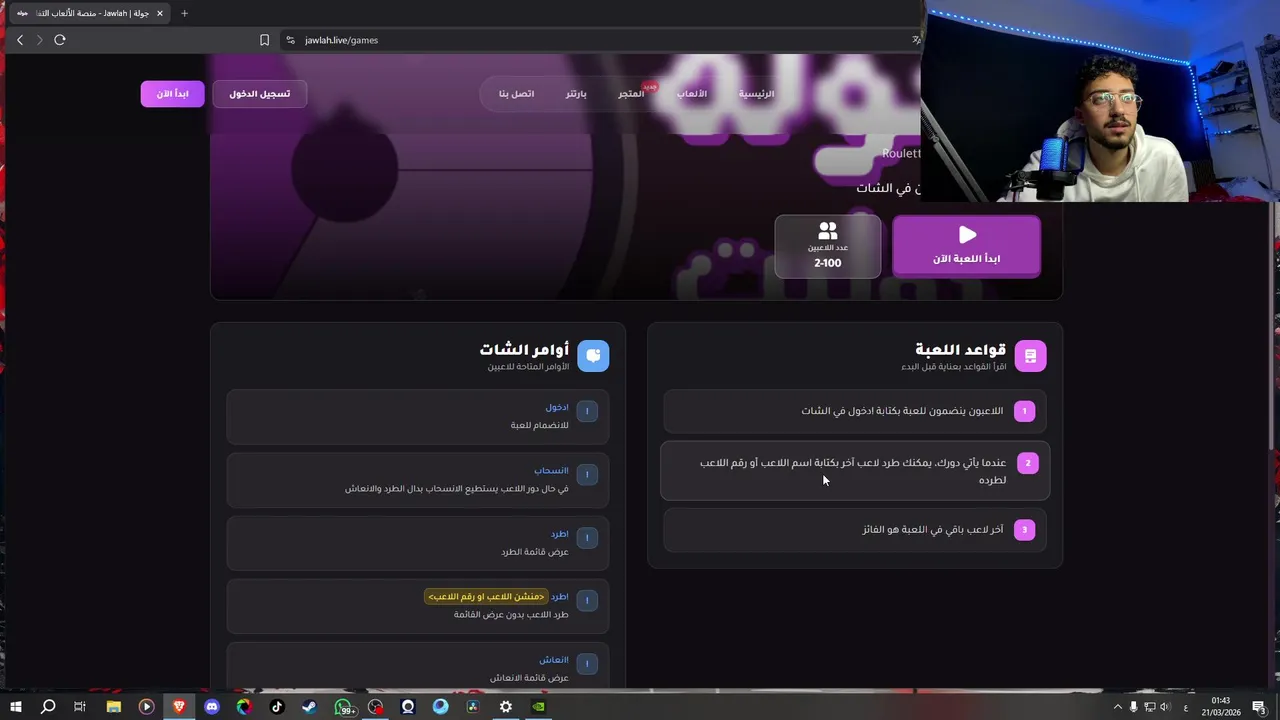
Task: Select rule 1 about joining via ادخول
Action: pyautogui.click(x=855, y=411)
